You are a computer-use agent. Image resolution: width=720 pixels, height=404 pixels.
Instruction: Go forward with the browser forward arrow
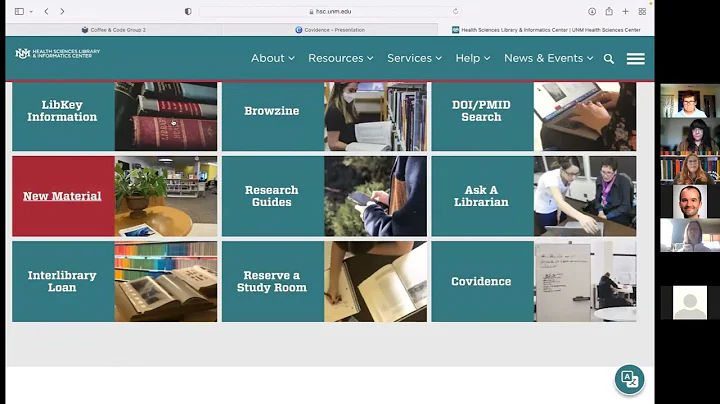tap(62, 11)
